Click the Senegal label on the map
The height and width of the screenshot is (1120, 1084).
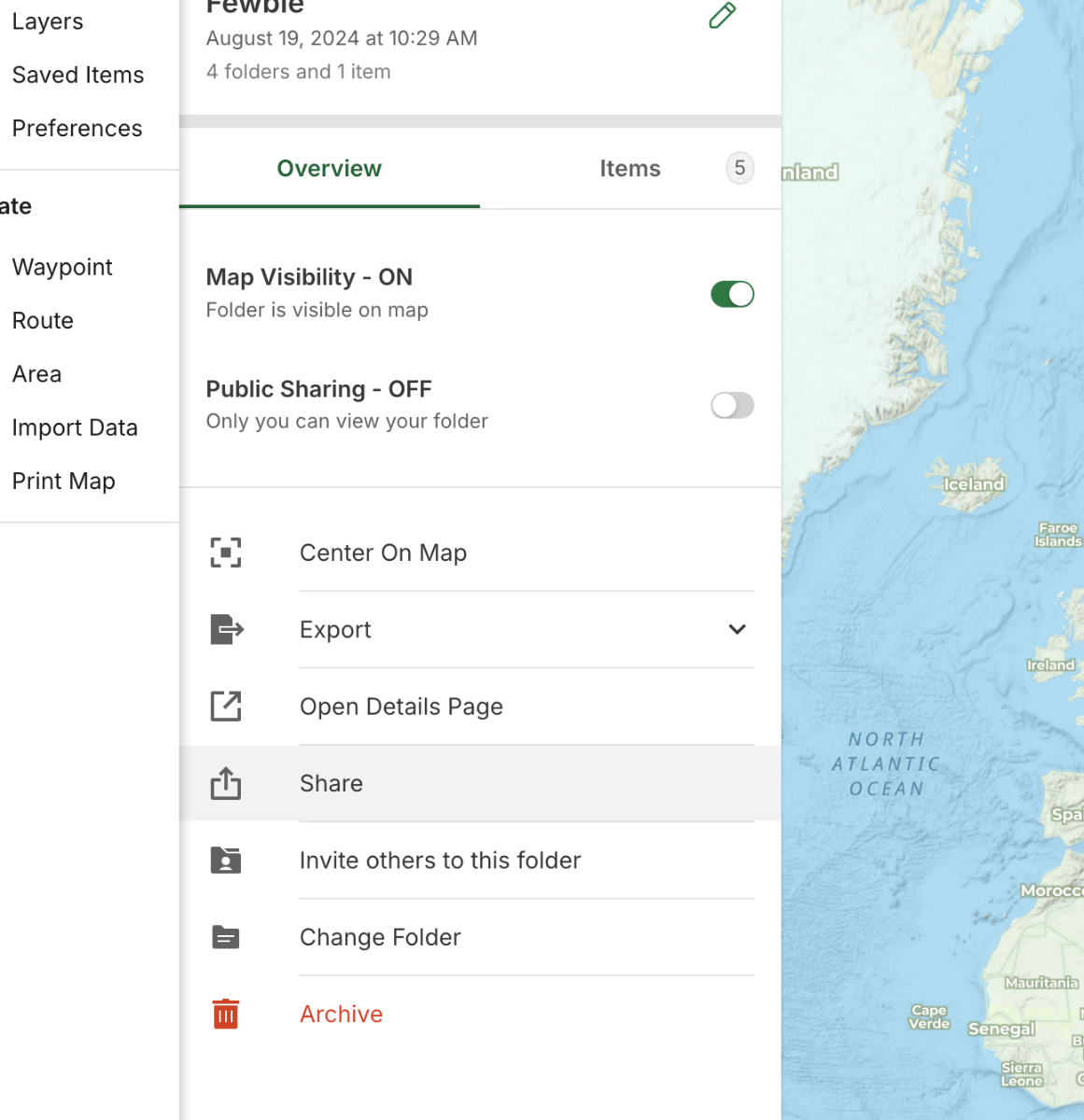point(1002,1029)
